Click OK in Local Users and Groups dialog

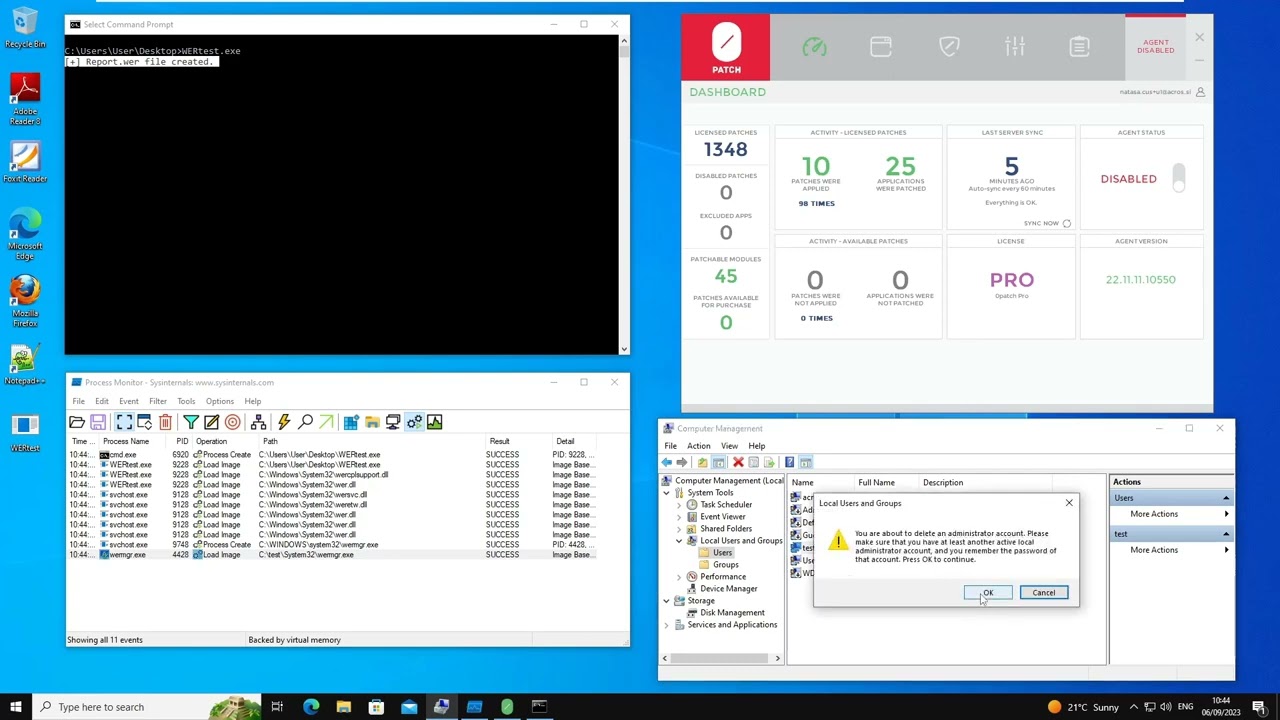(x=987, y=593)
